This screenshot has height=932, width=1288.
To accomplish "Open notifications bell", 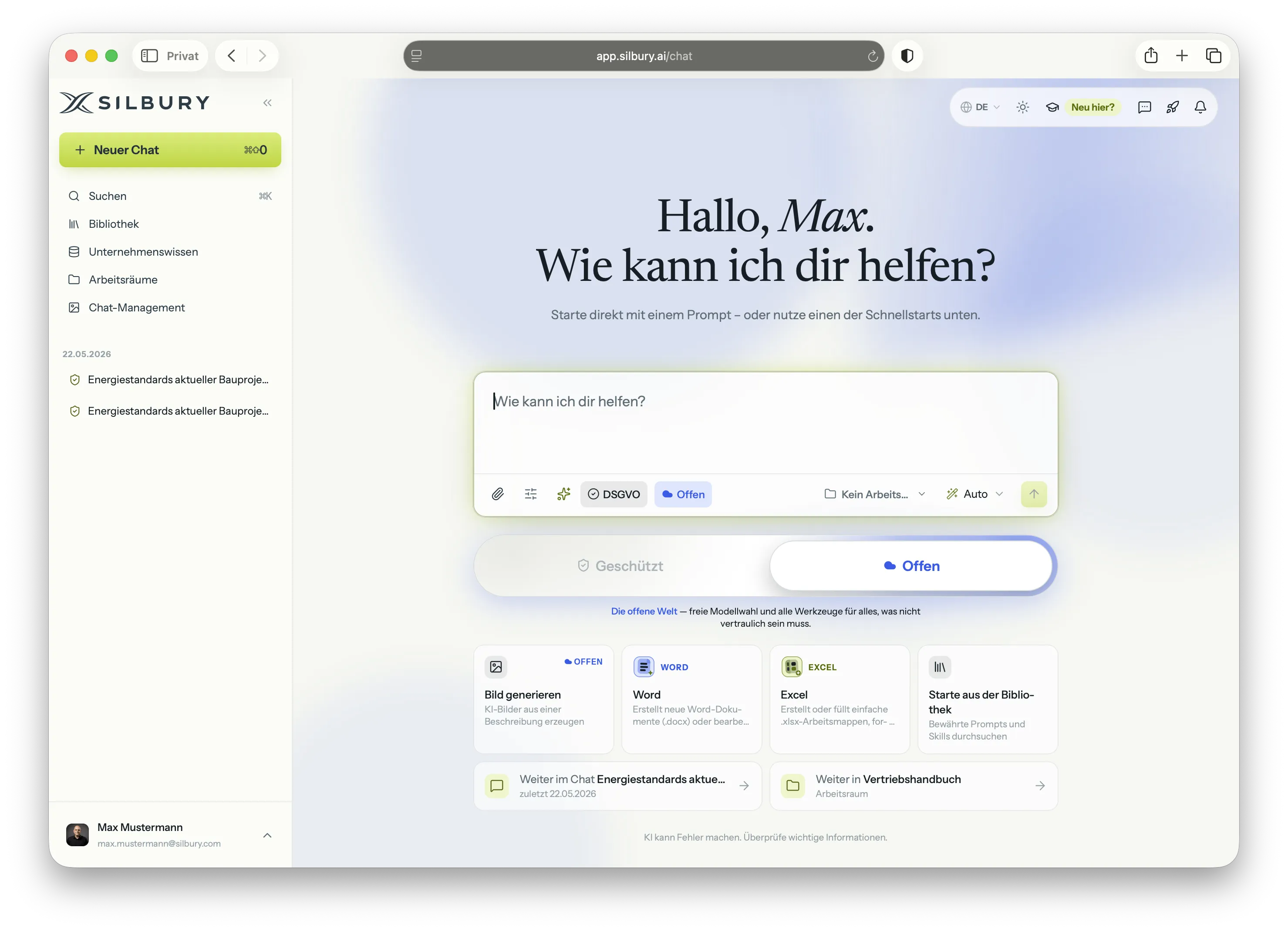I will 1200,107.
